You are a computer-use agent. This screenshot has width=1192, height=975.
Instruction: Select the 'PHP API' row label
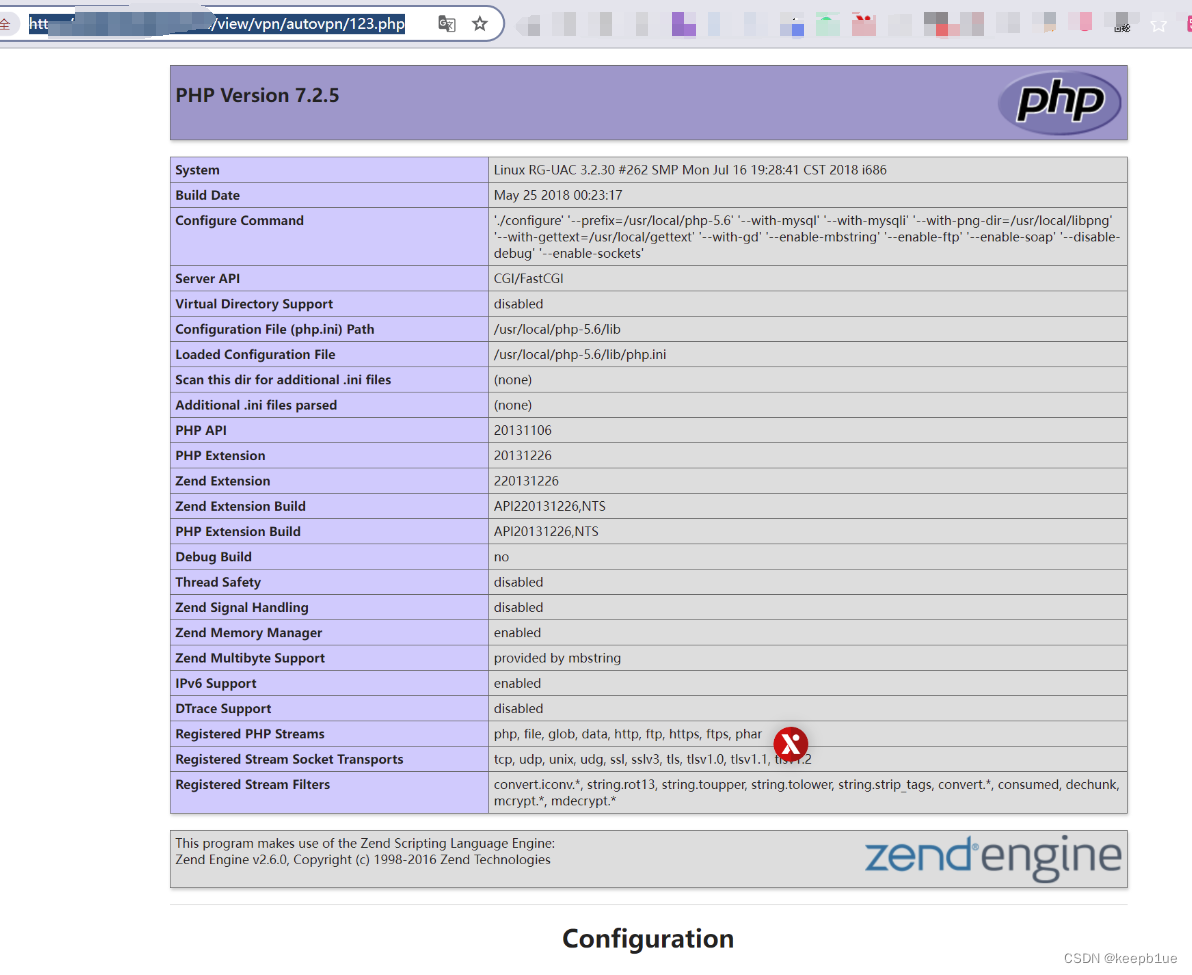point(201,430)
